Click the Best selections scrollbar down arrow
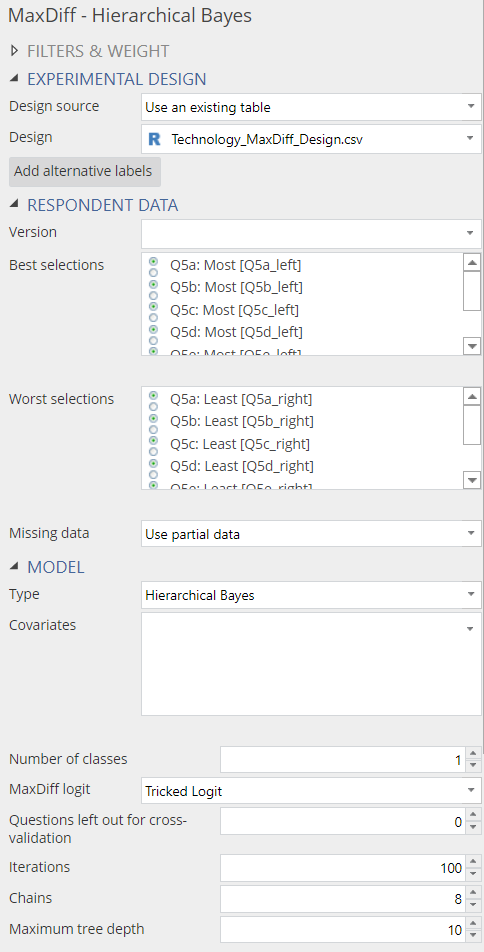 coord(472,346)
